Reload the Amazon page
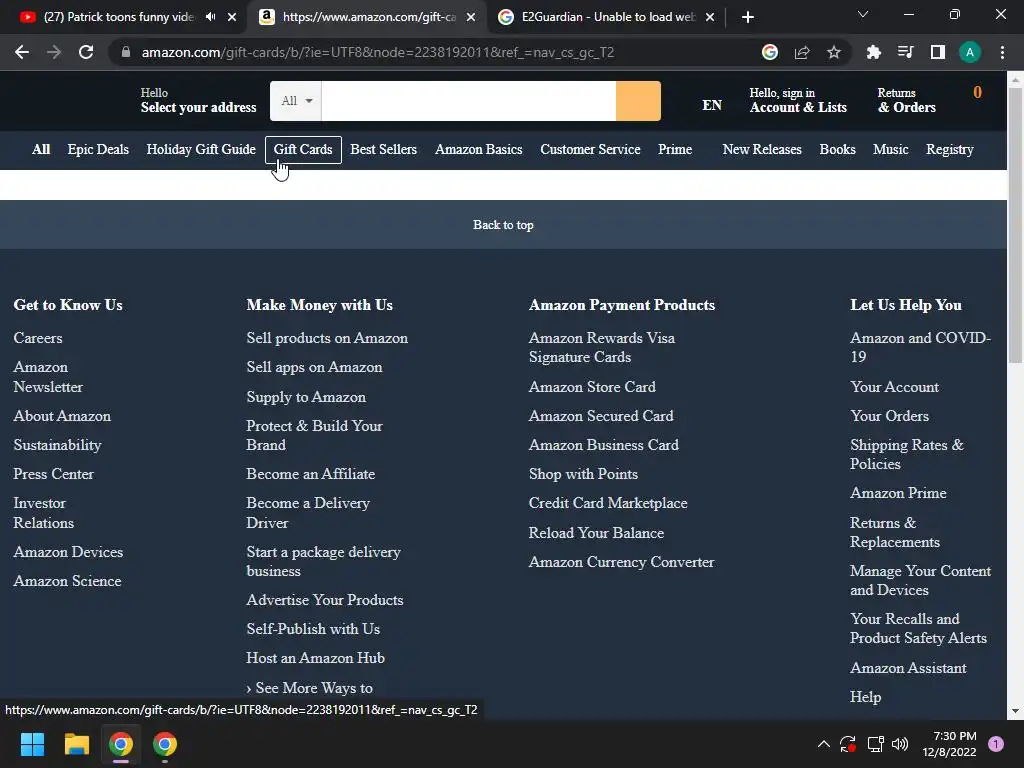1024x768 pixels. pos(86,52)
